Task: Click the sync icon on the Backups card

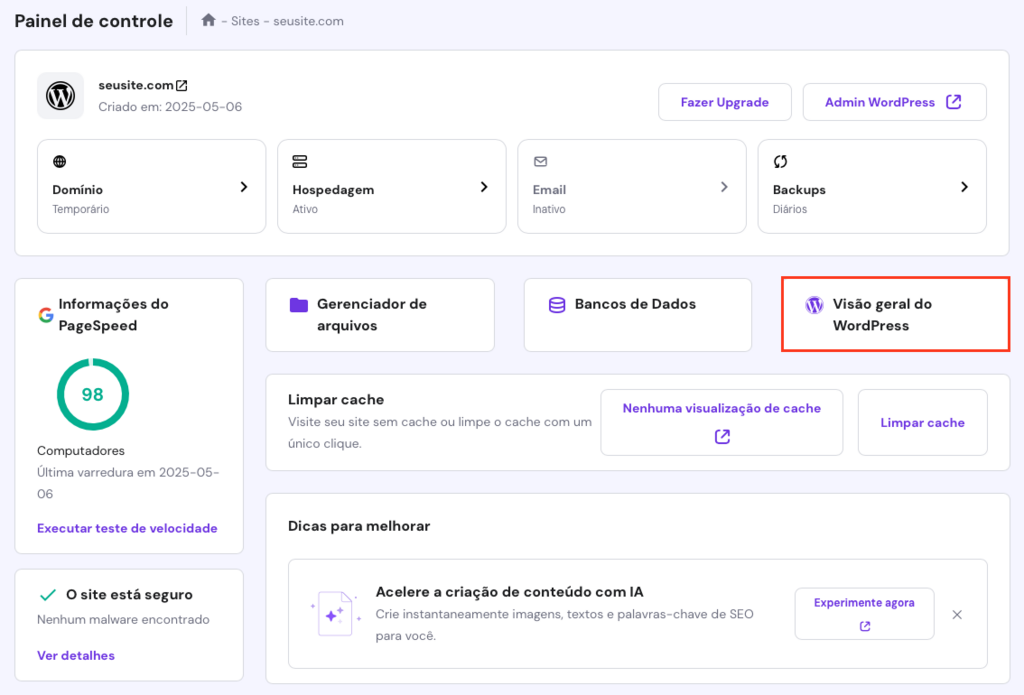Action: (x=782, y=161)
